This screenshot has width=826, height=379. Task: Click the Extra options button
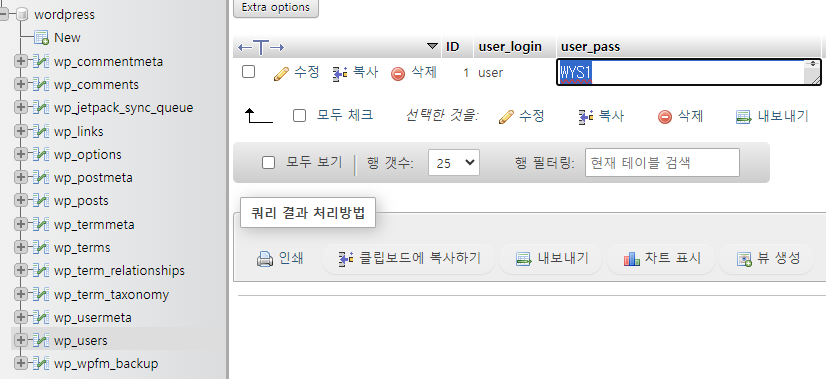(276, 7)
